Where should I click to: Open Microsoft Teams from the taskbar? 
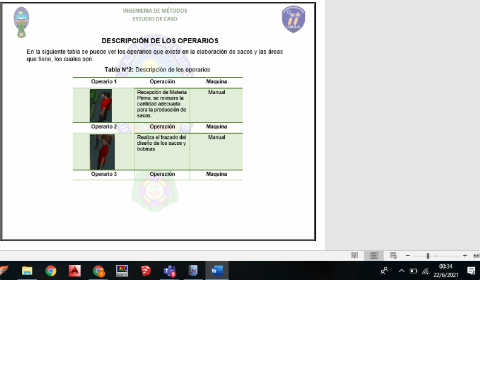(x=169, y=271)
